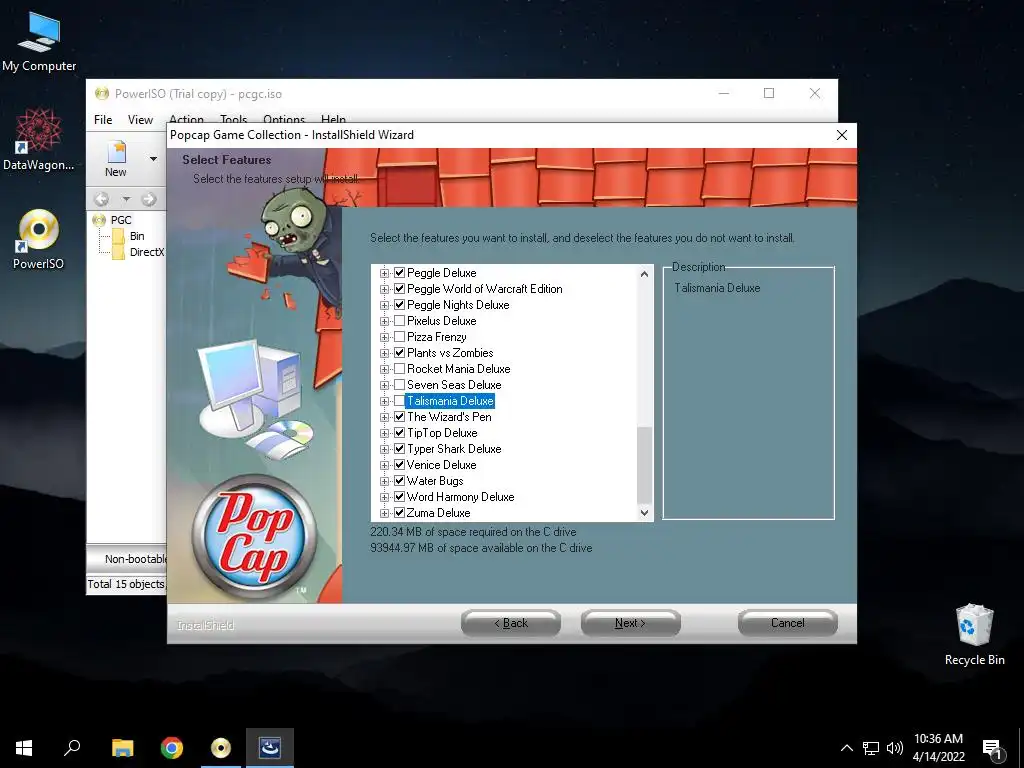Expand the Pizza Frenzy tree node
Viewport: 1024px width, 768px height.
[385, 337]
